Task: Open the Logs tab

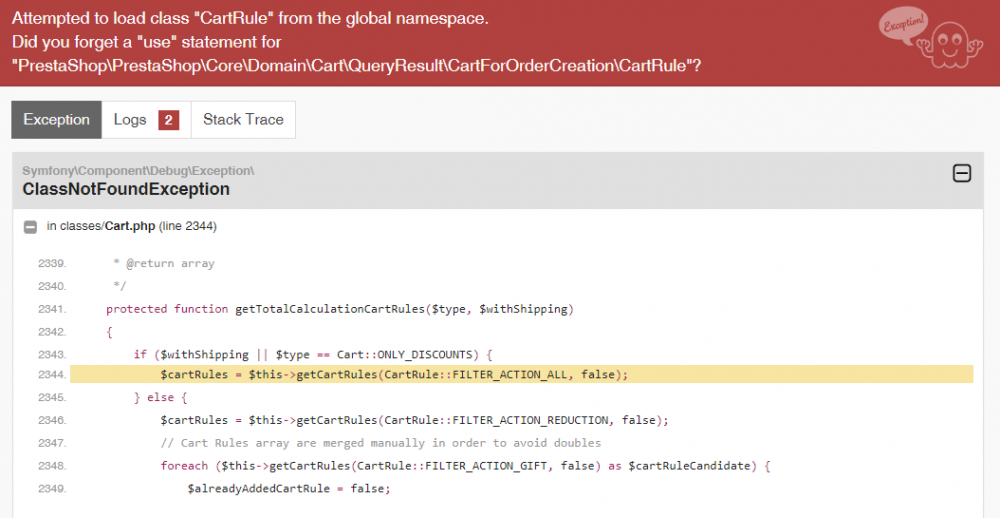Action: click(x=130, y=120)
